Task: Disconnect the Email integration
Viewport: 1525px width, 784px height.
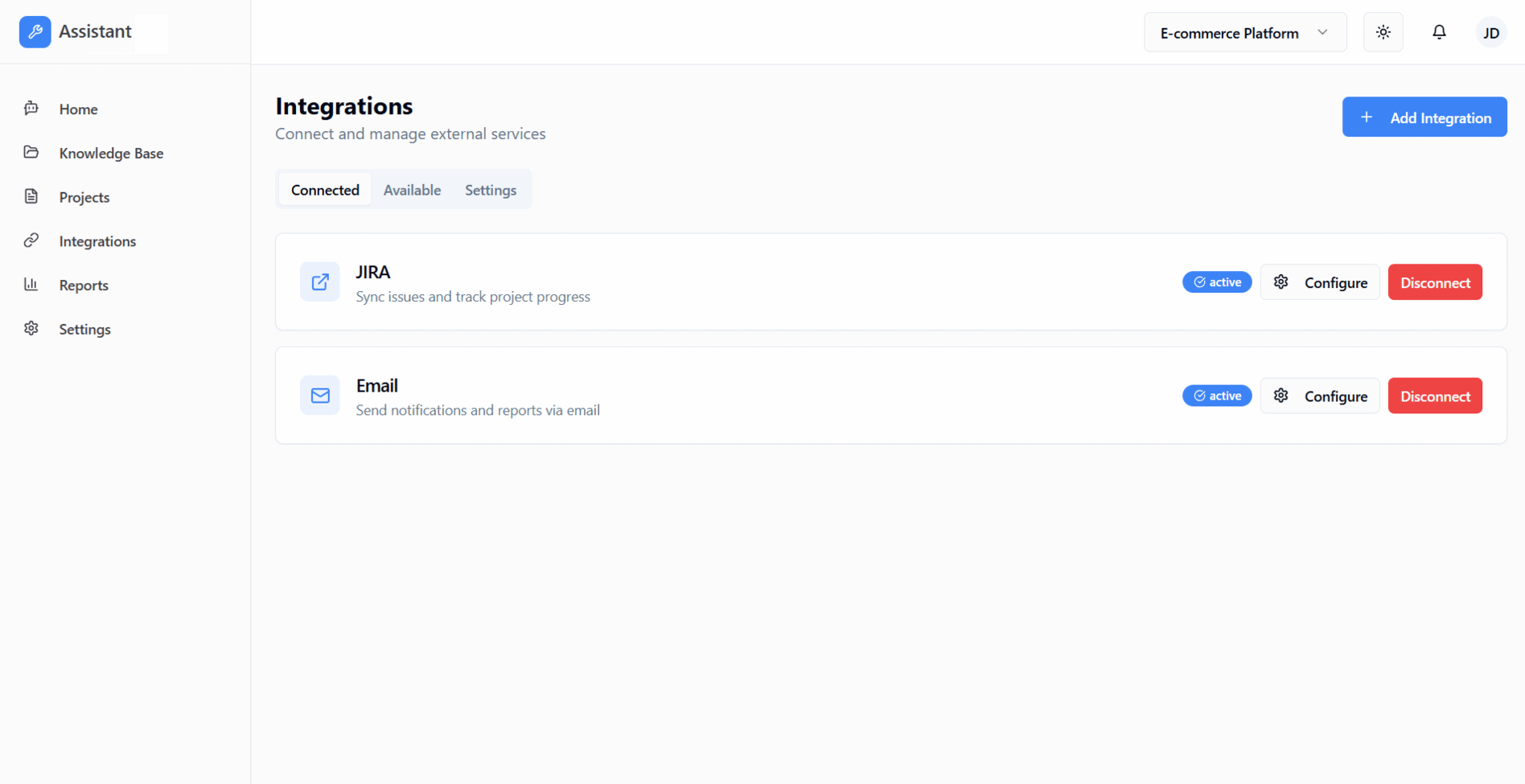Action: coord(1435,396)
